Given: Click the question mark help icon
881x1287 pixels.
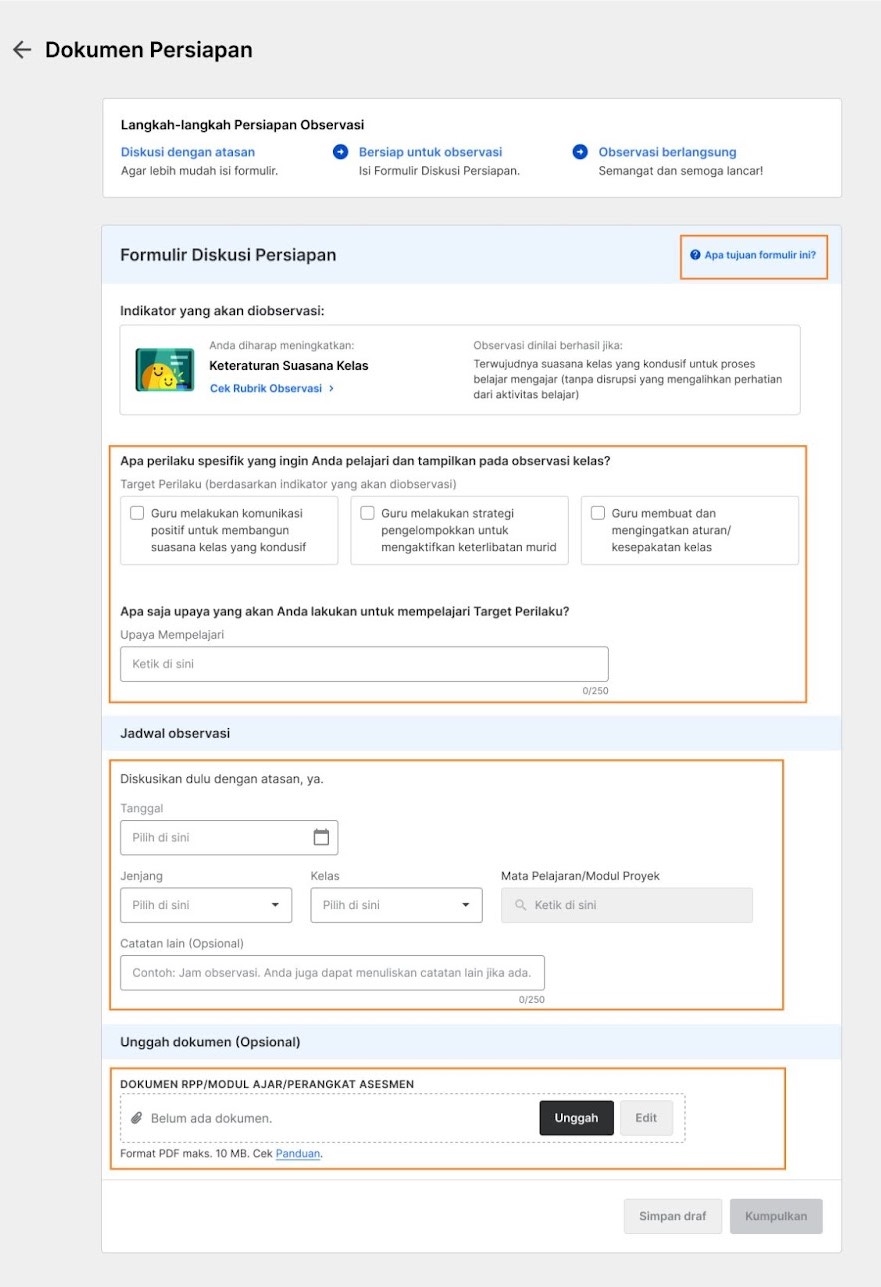Looking at the screenshot, I should [x=695, y=255].
